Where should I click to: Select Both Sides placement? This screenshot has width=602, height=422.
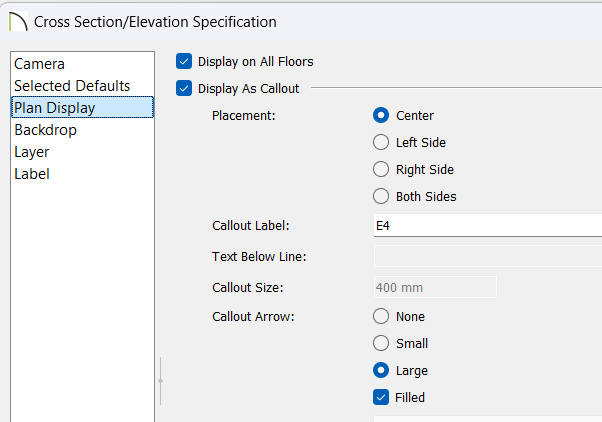tap(381, 196)
